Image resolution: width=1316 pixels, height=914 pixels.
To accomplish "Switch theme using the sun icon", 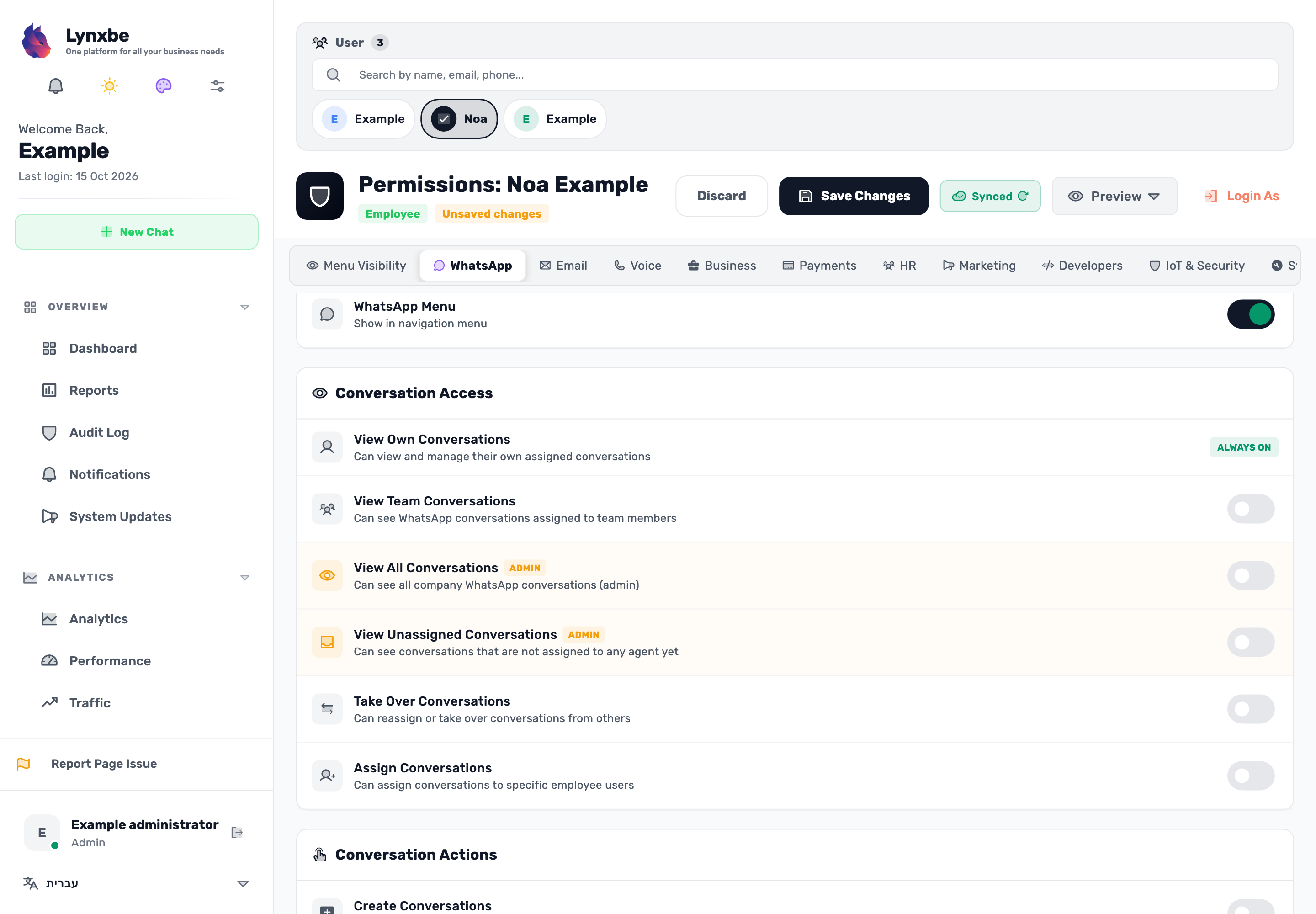I will coord(109,86).
